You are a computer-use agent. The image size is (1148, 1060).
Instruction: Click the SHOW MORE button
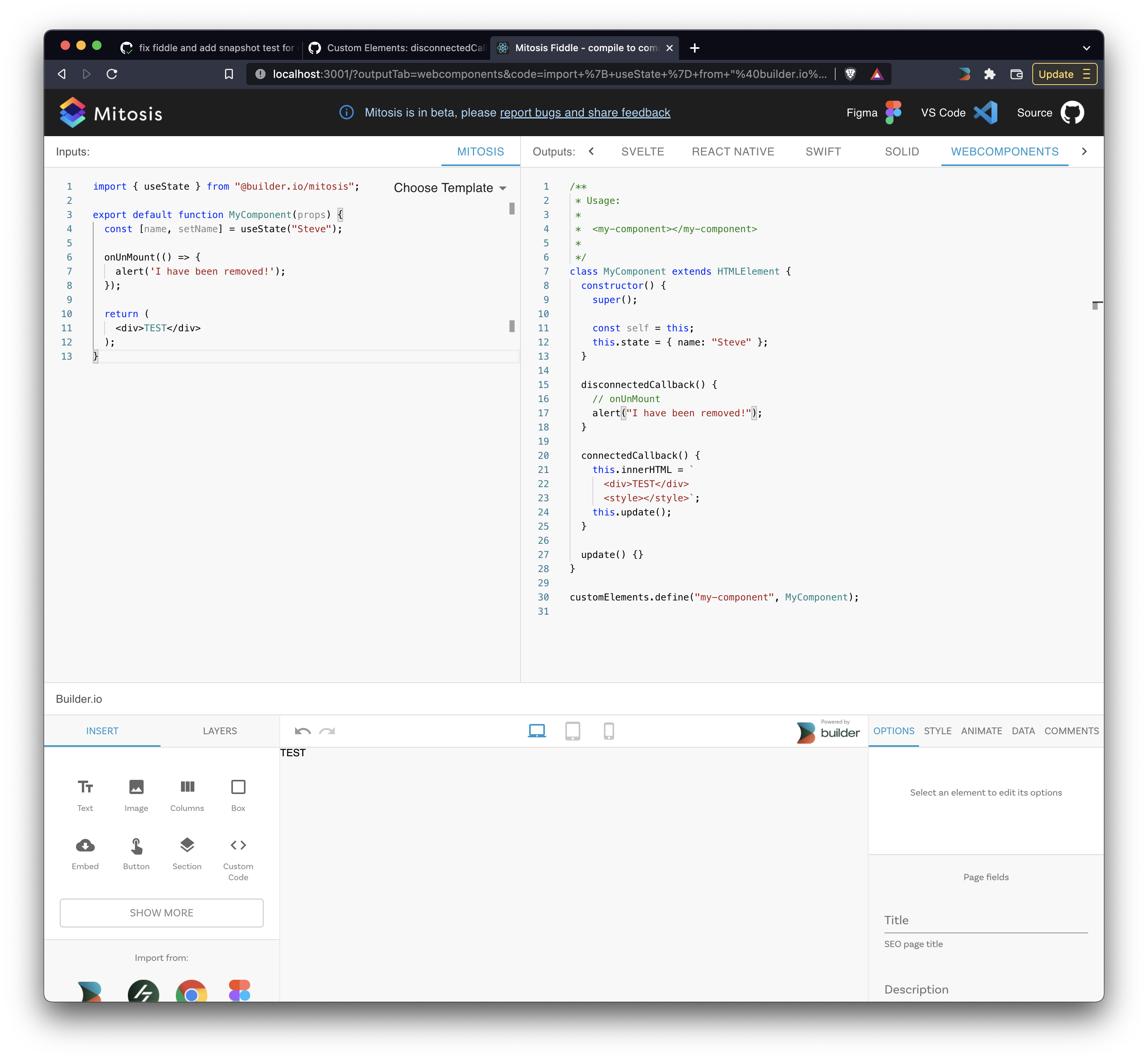[161, 912]
